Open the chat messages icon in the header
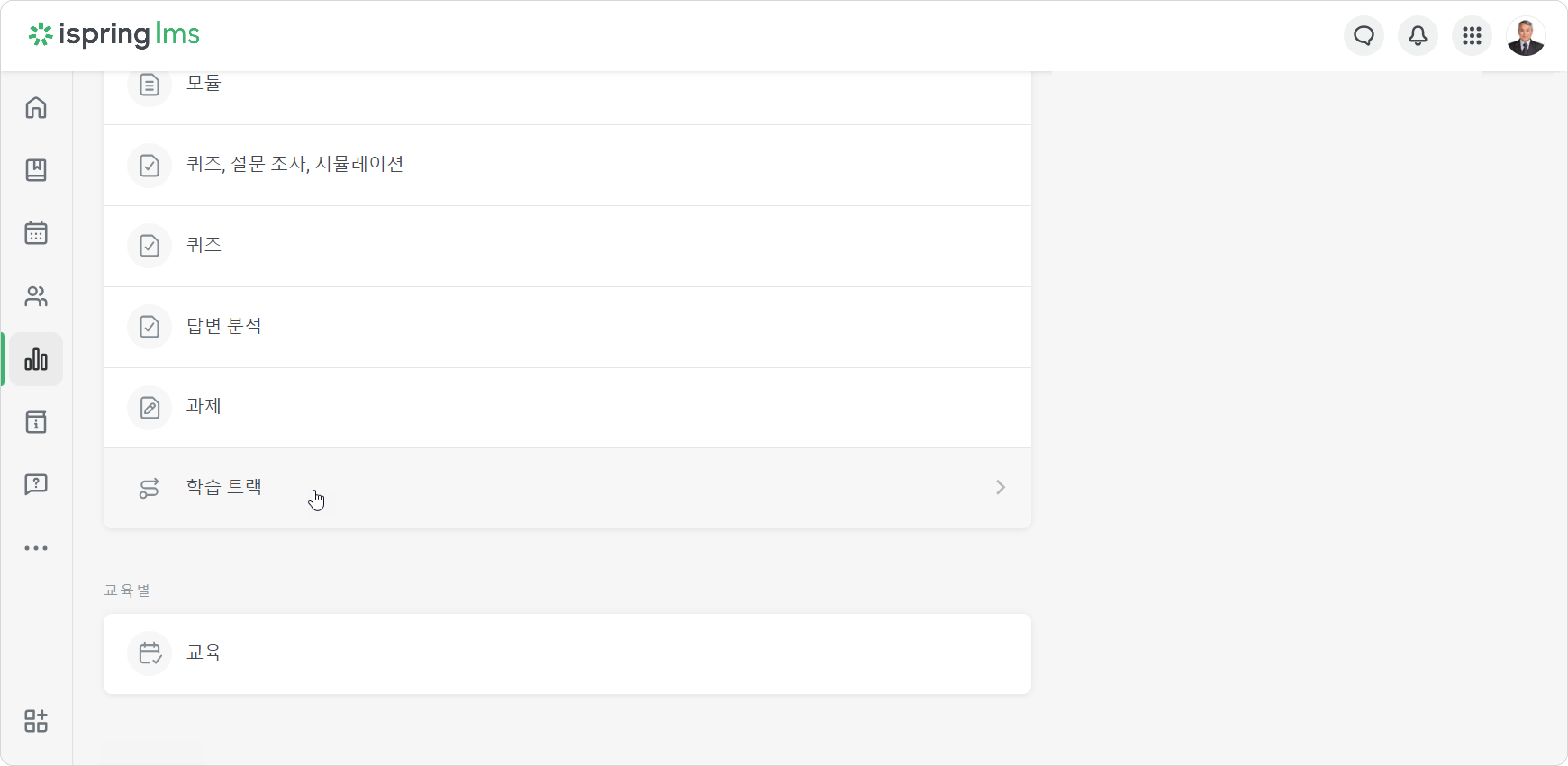1568x766 pixels. (1364, 35)
